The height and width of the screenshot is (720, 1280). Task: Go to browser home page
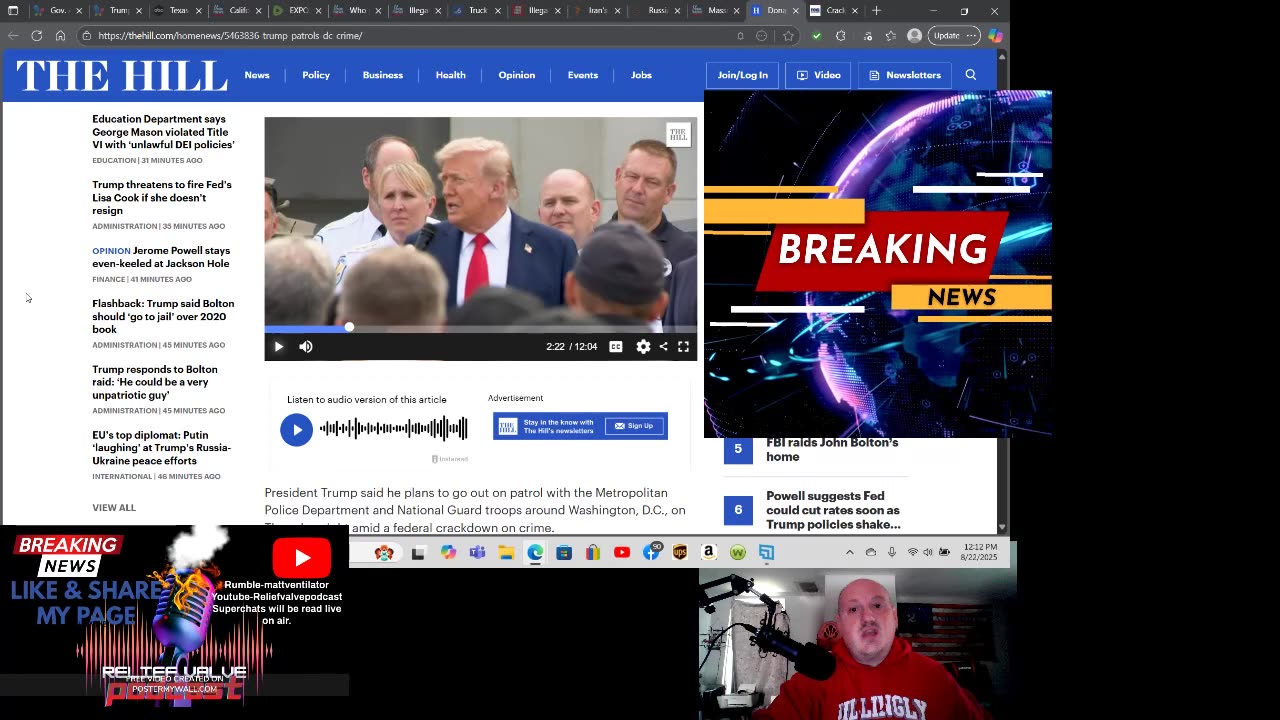point(60,36)
